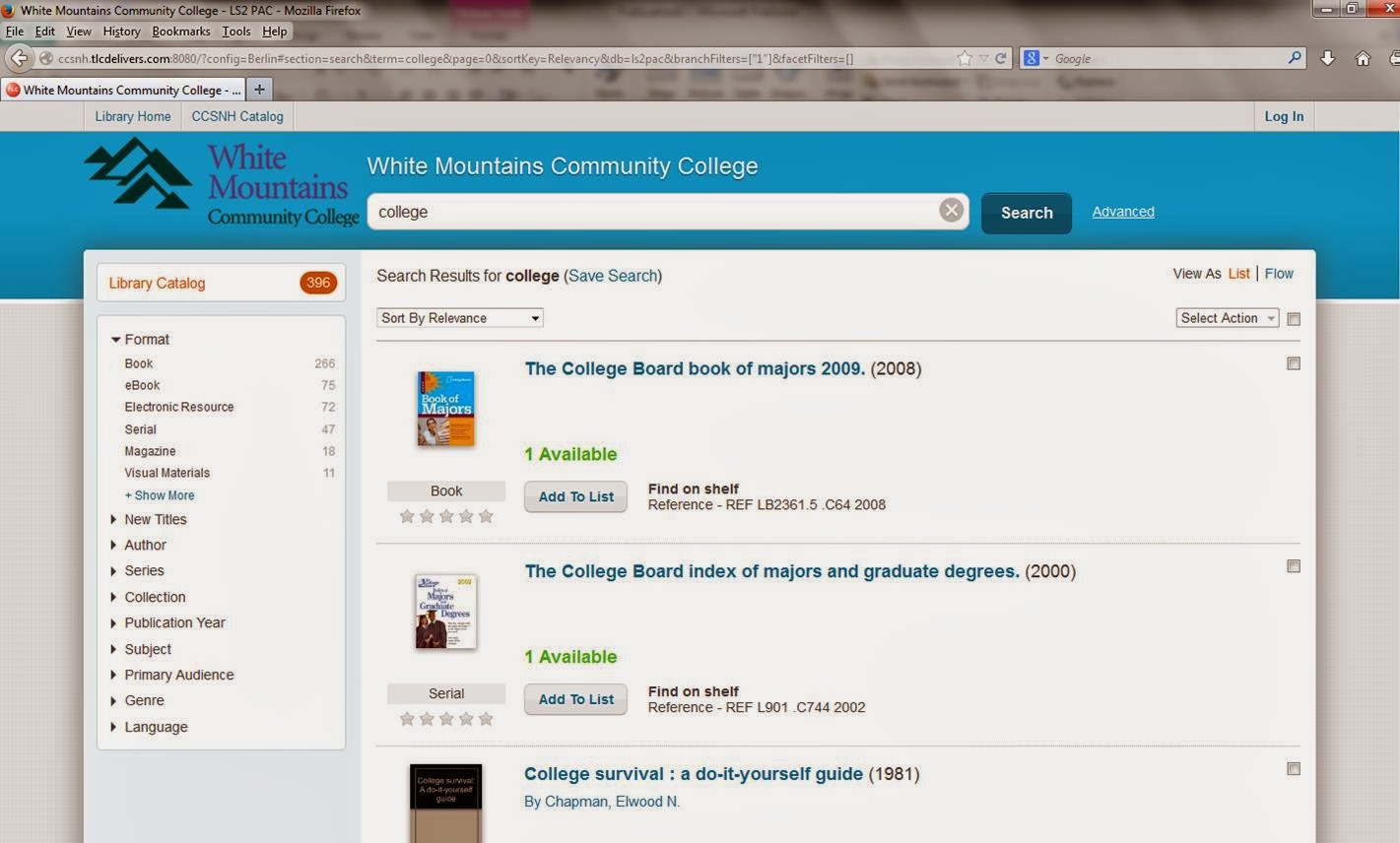
Task: Reload the page with the refresh icon
Action: [x=1001, y=58]
